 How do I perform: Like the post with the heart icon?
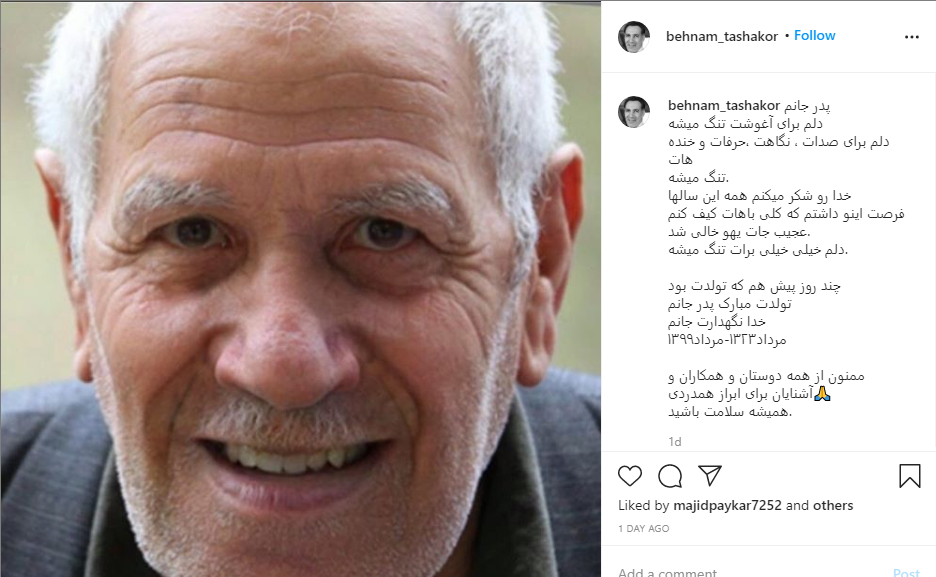pos(630,476)
